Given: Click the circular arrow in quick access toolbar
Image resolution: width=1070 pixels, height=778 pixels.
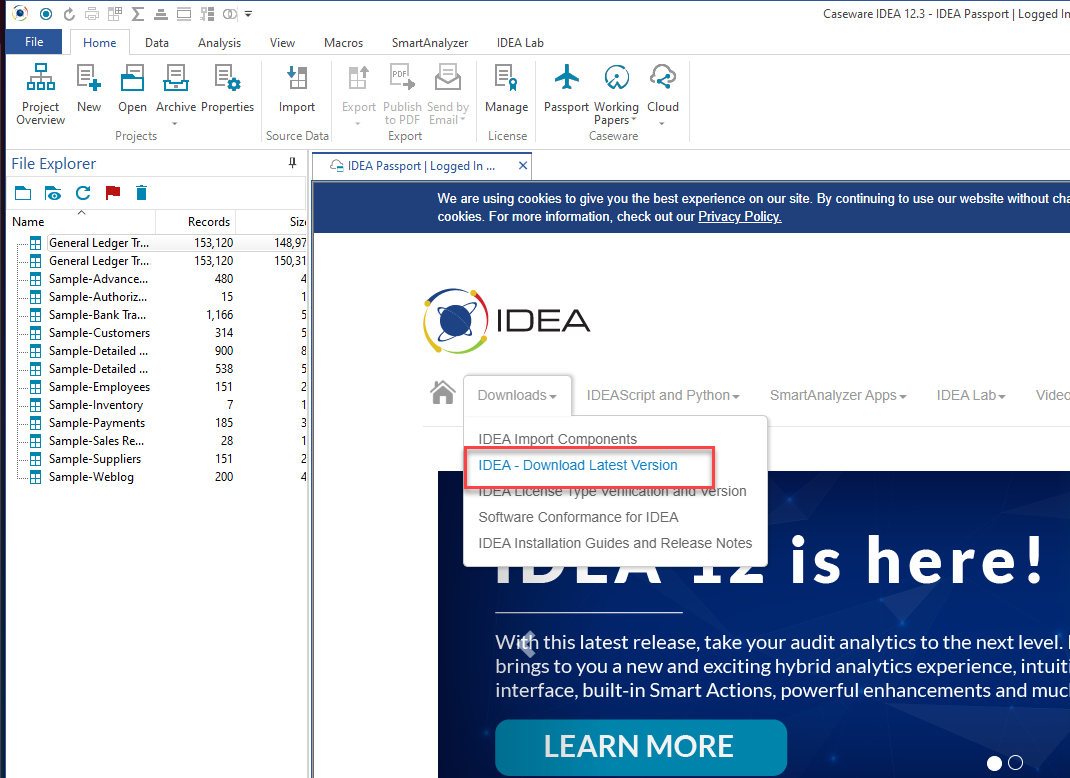Looking at the screenshot, I should [x=69, y=14].
